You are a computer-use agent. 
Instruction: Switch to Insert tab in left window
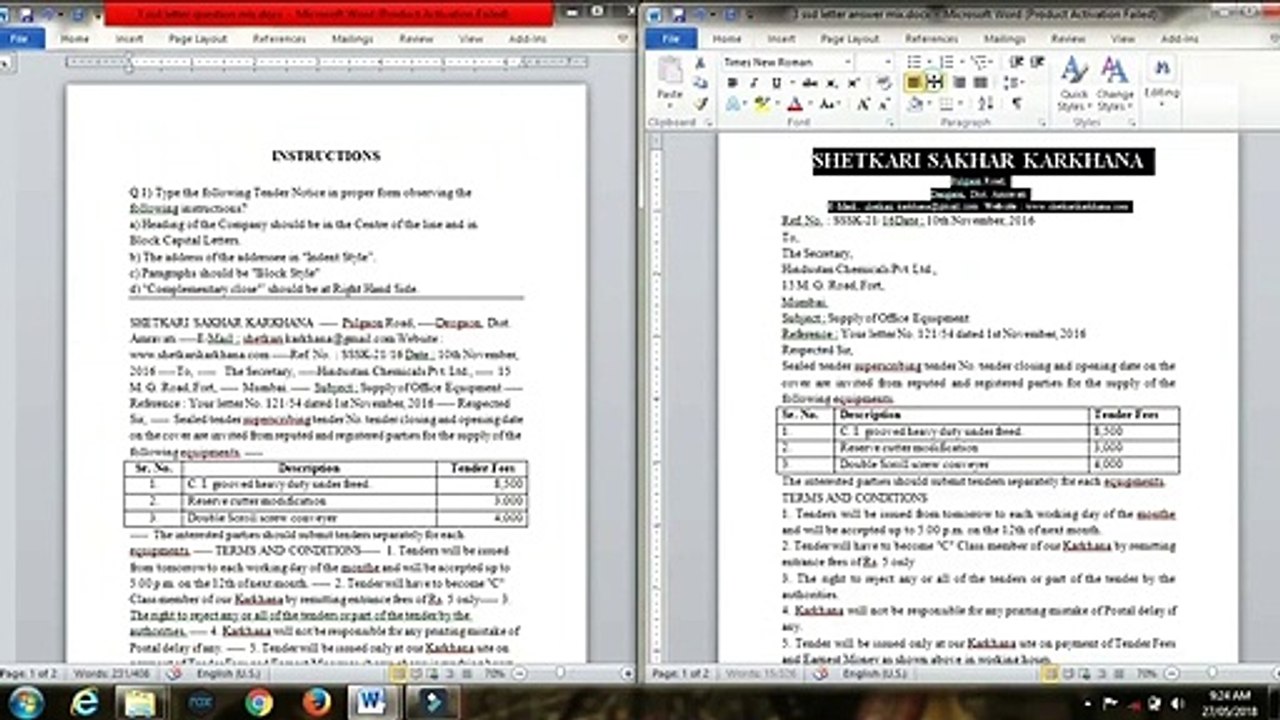[129, 38]
